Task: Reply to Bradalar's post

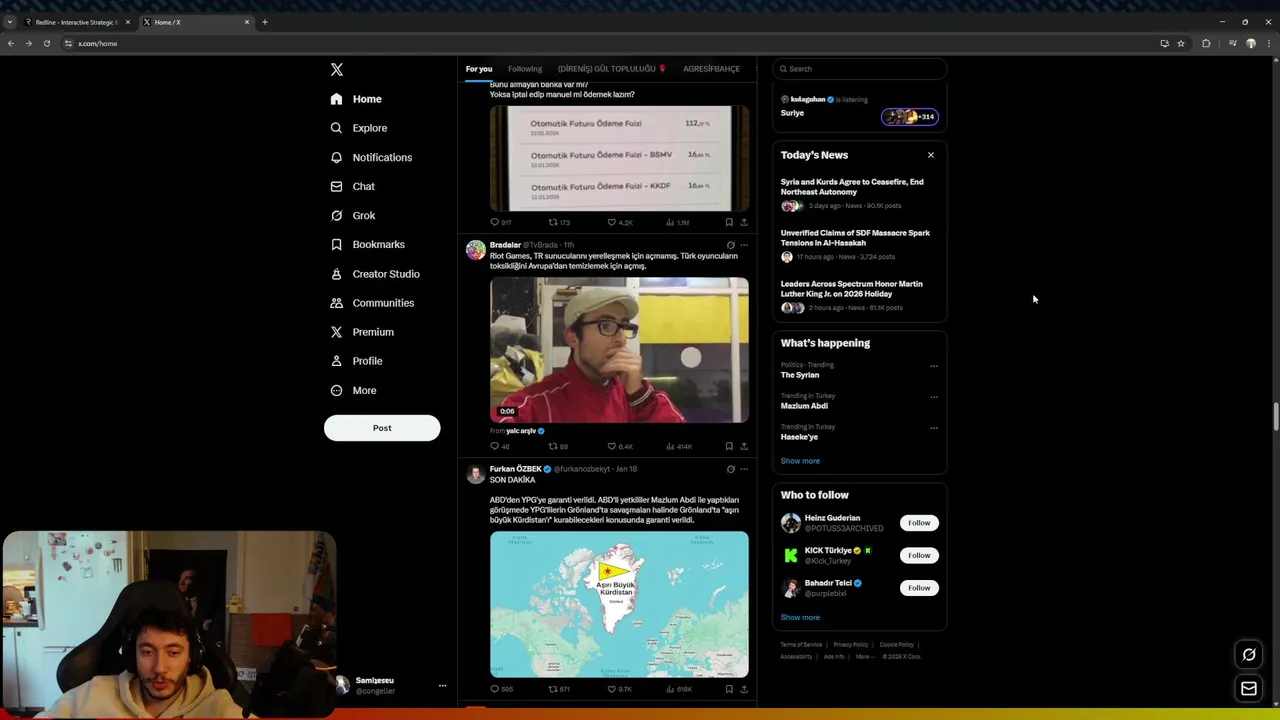Action: click(499, 446)
